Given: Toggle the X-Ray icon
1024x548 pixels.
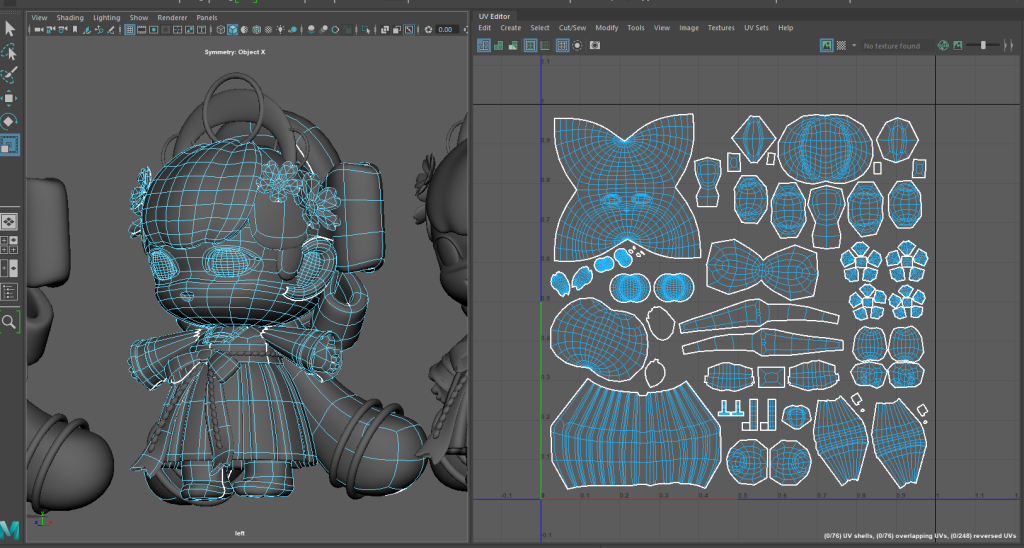Looking at the screenshot, I should tap(385, 29).
